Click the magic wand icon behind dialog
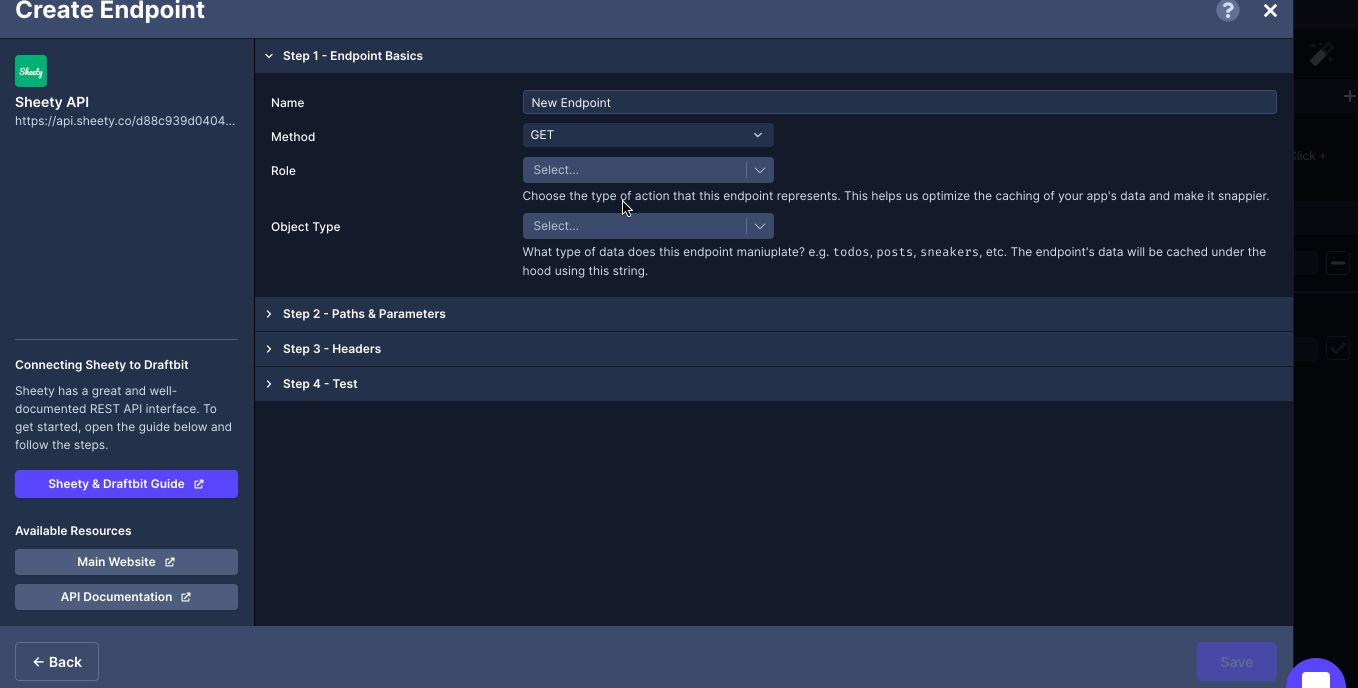Screen dimensions: 1358x688 (1322, 54)
